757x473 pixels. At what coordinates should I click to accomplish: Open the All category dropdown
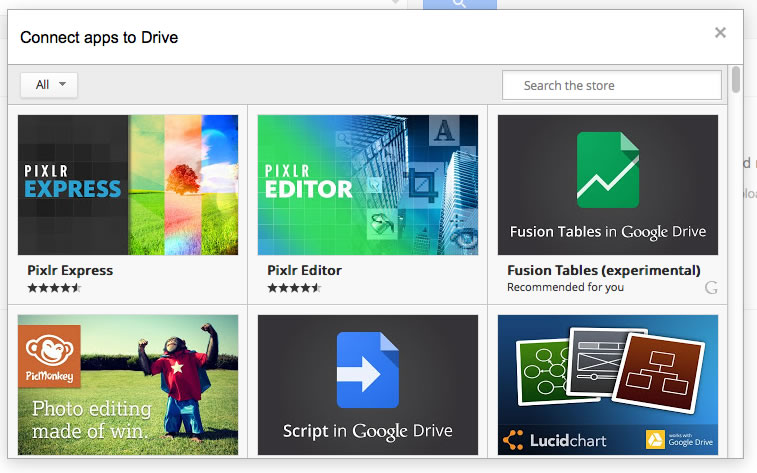pos(49,85)
